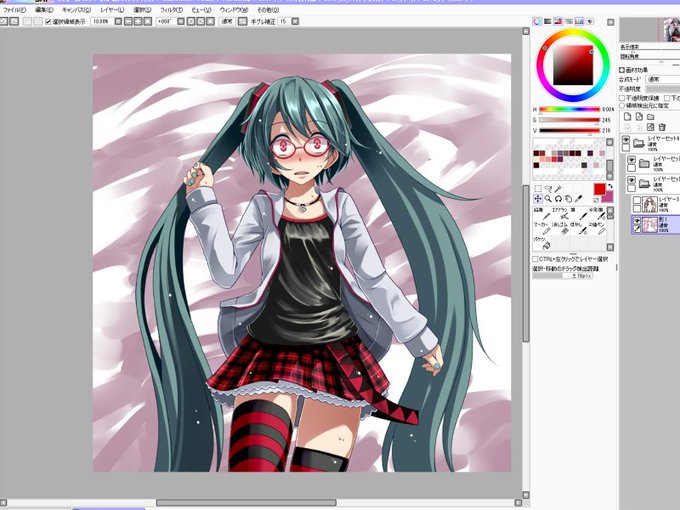Adjust the S saturation slider
The width and height of the screenshot is (680, 510).
[569, 120]
